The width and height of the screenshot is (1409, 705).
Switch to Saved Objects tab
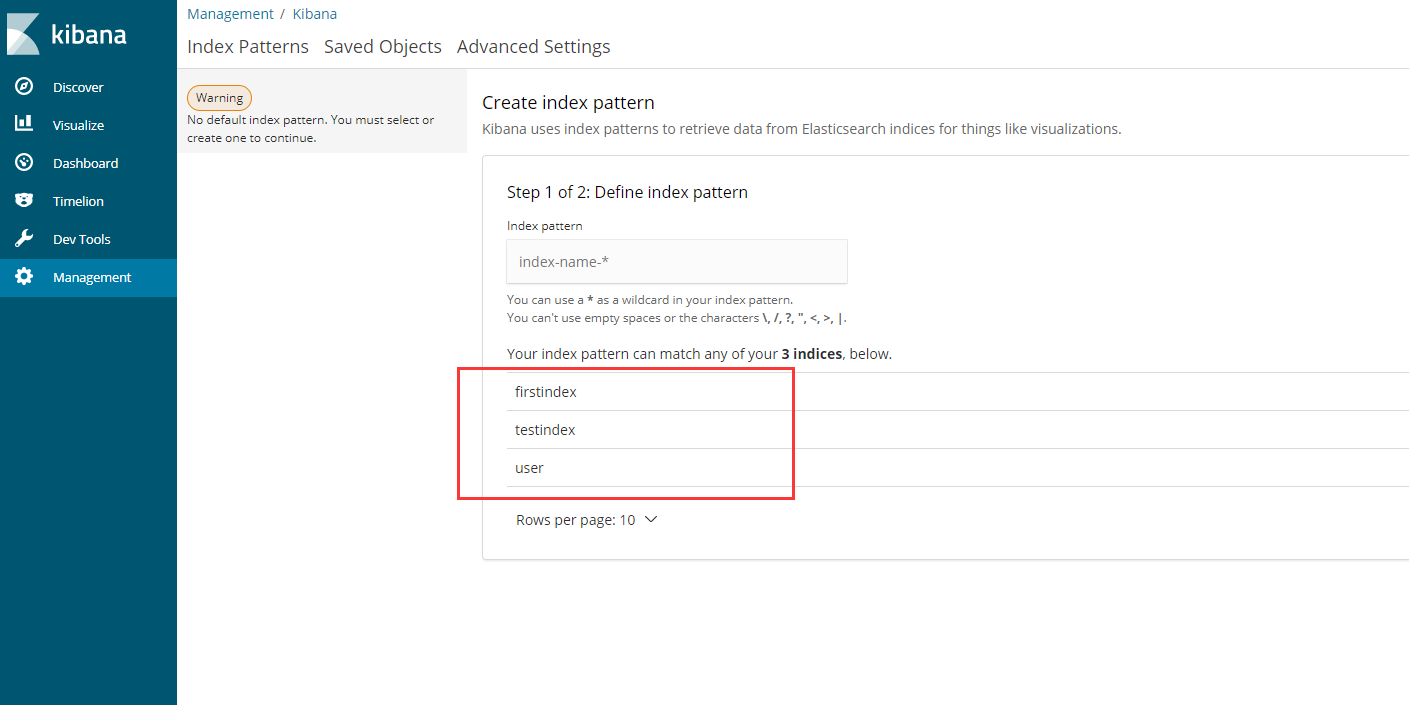coord(383,47)
